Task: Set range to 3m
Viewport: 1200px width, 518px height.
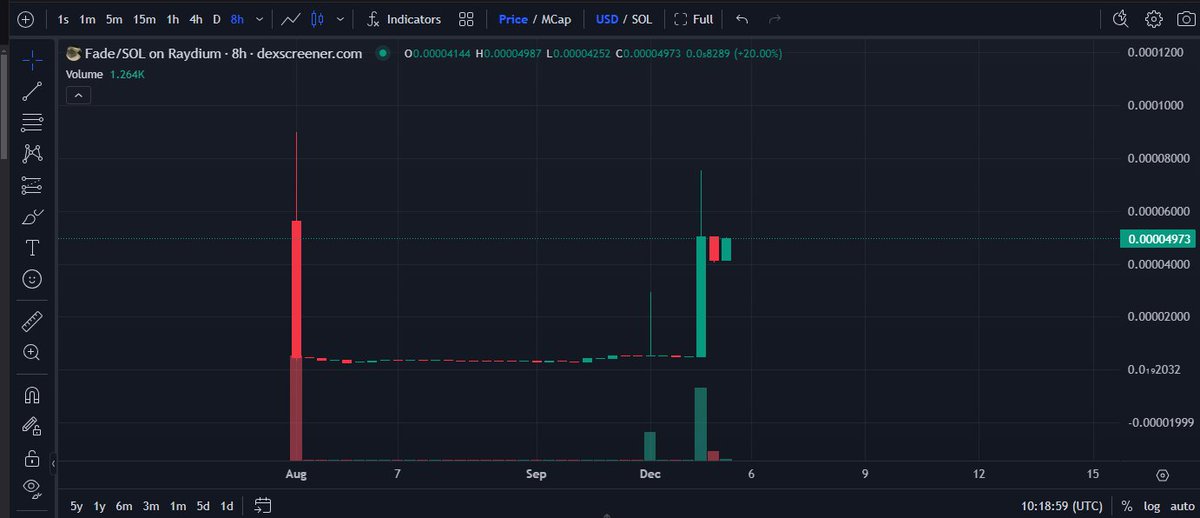Action: pos(151,506)
